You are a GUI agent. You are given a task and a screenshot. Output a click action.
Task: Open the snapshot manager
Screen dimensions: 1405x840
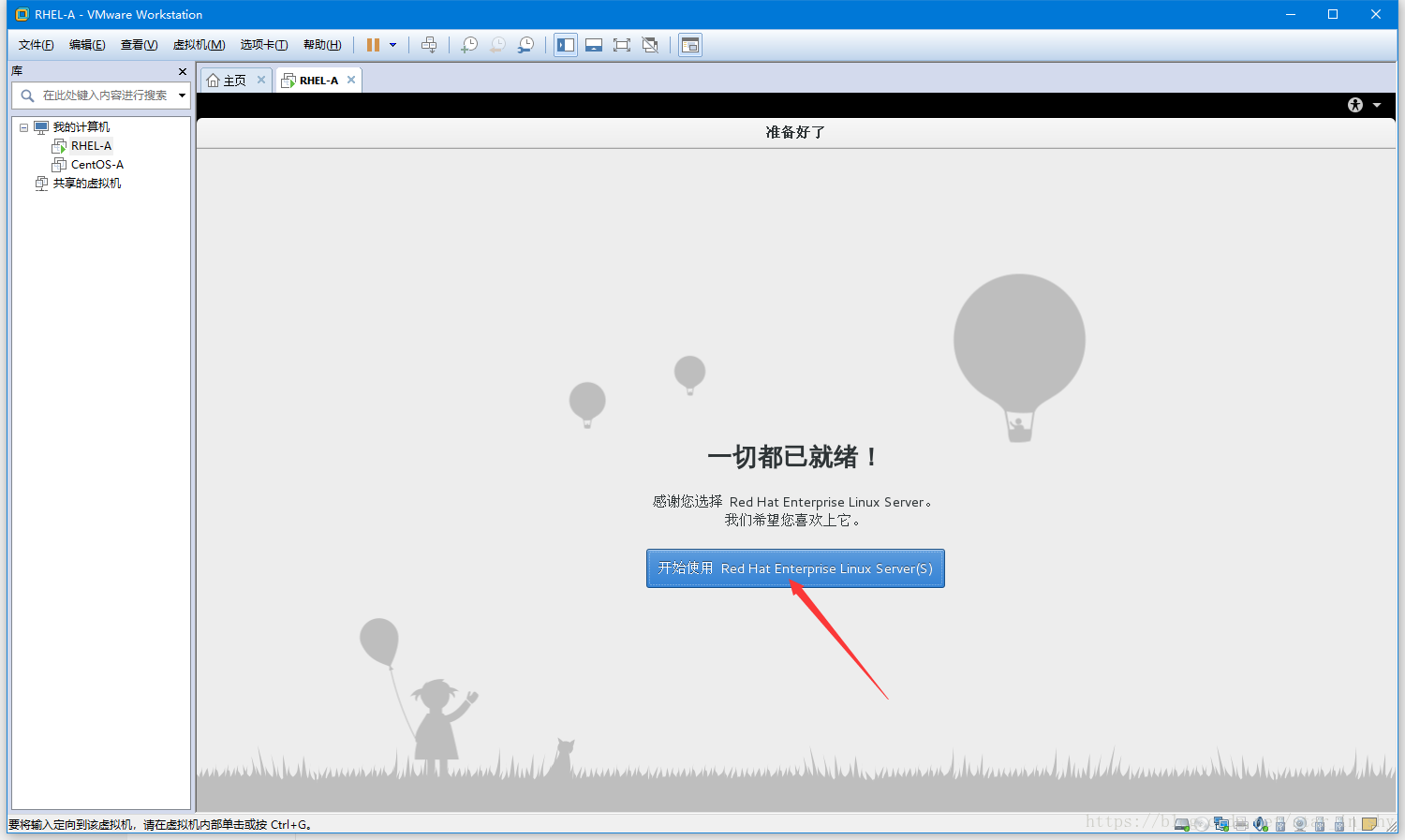tap(526, 45)
